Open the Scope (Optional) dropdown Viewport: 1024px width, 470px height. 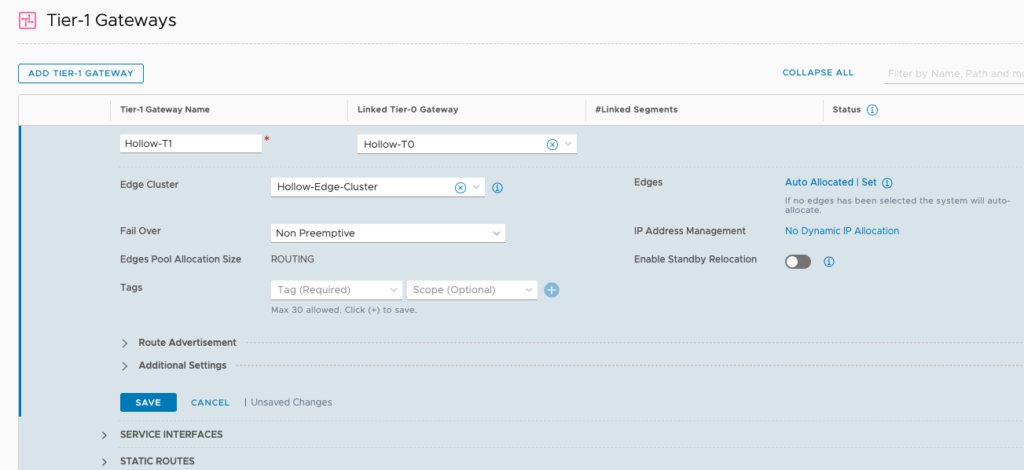point(472,290)
